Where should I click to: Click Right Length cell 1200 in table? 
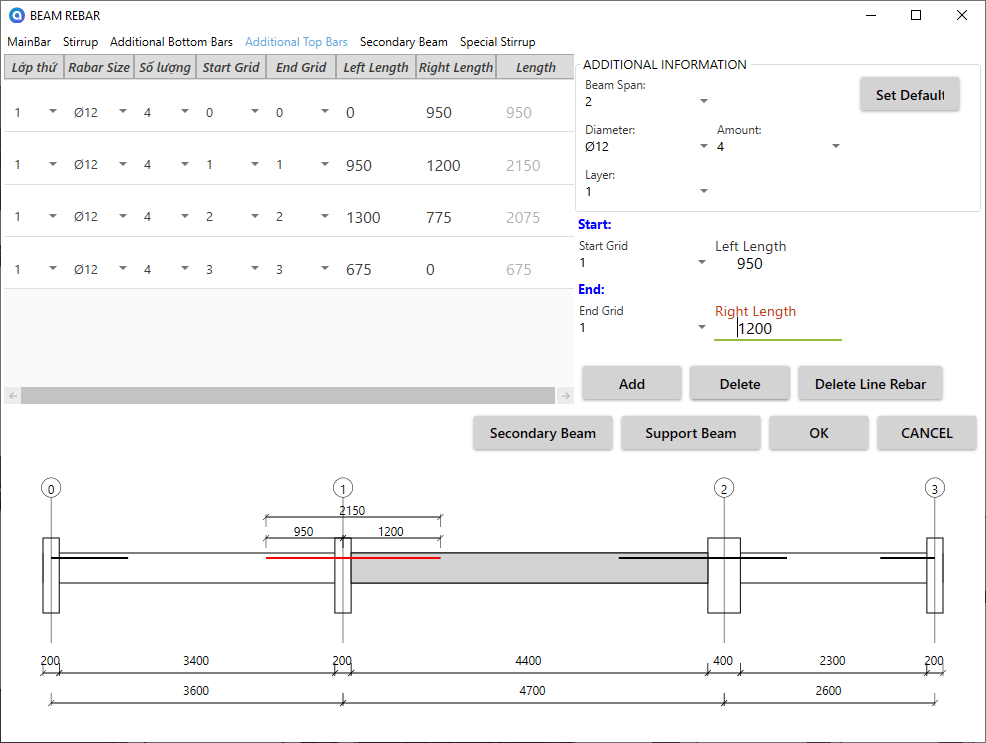[x=443, y=165]
